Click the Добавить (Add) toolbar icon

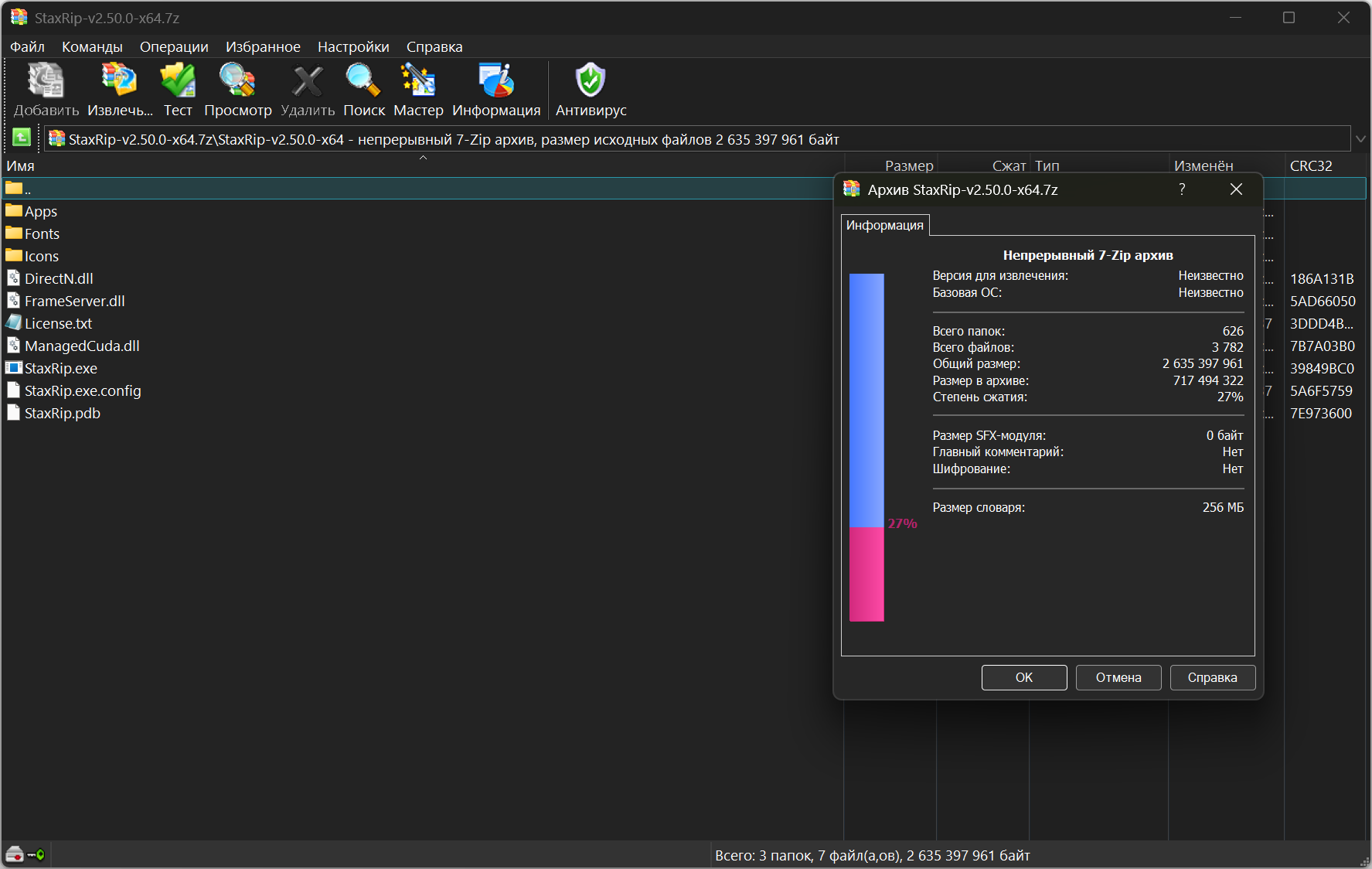[x=46, y=81]
